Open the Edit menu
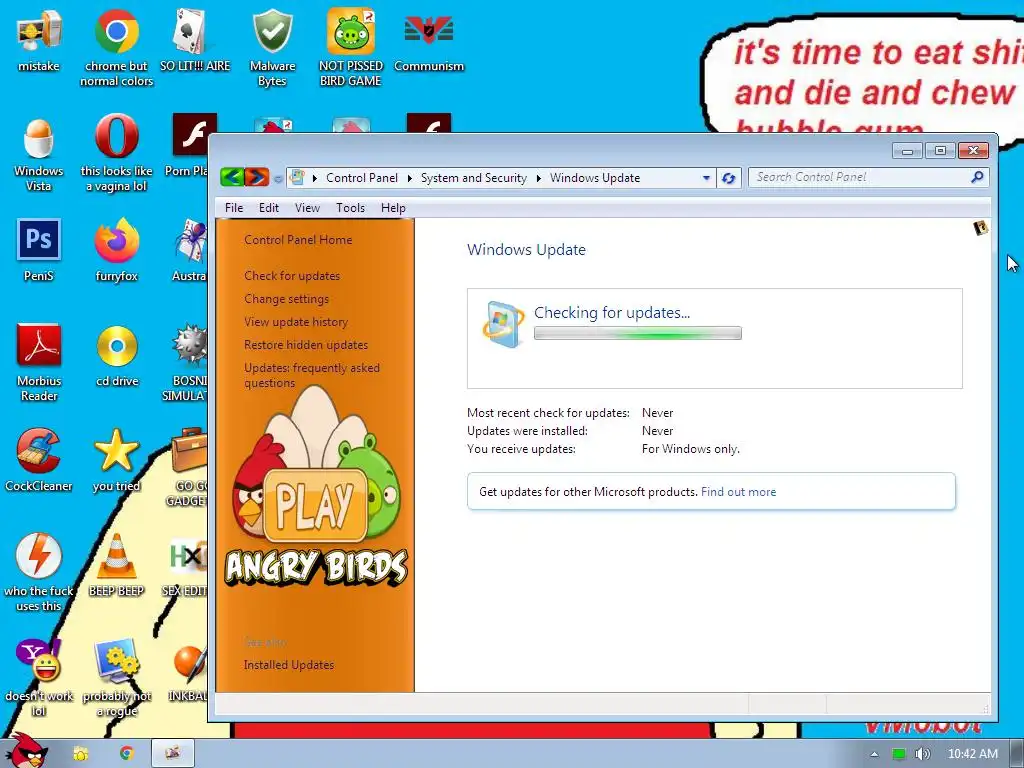1024x768 pixels. [268, 208]
